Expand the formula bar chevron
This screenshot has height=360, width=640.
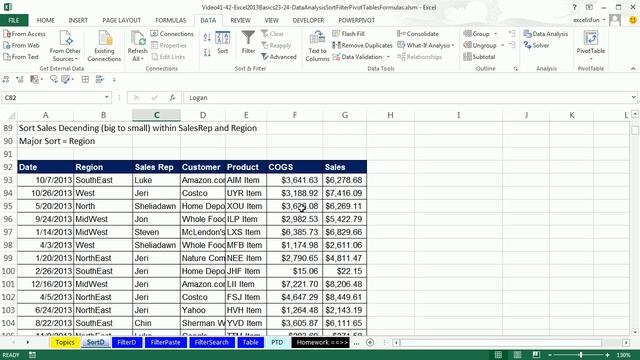click(x=633, y=97)
